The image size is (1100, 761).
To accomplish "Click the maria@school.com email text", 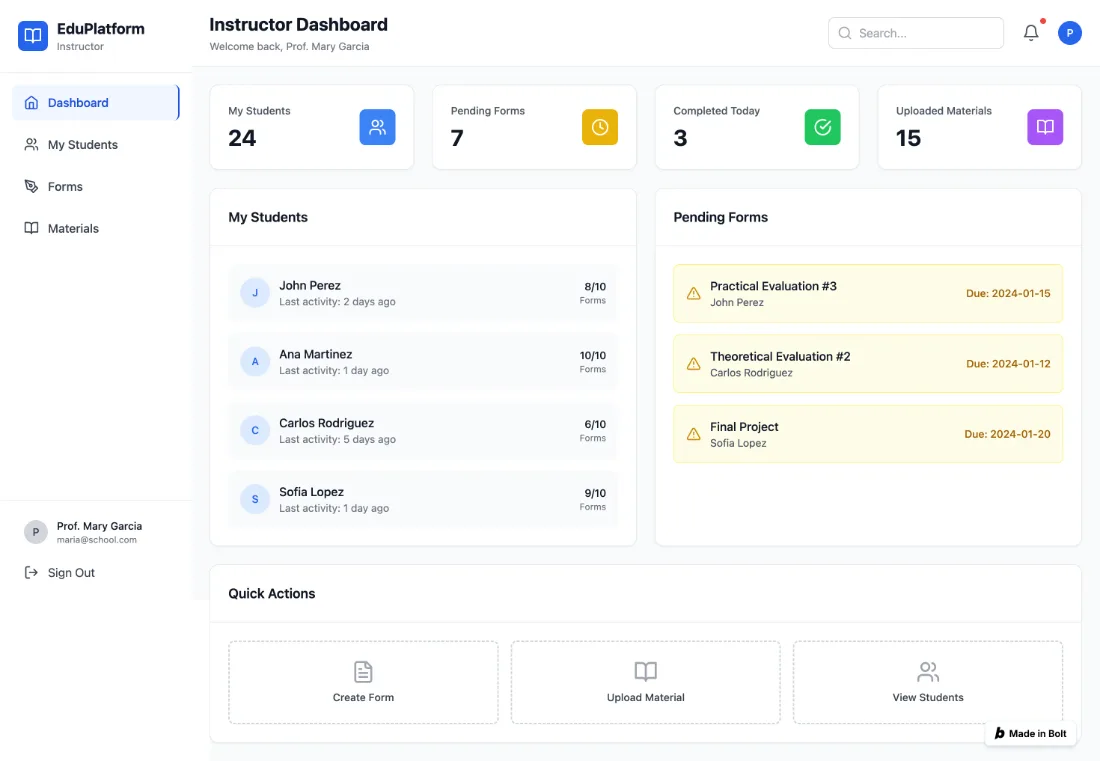I will [97, 539].
